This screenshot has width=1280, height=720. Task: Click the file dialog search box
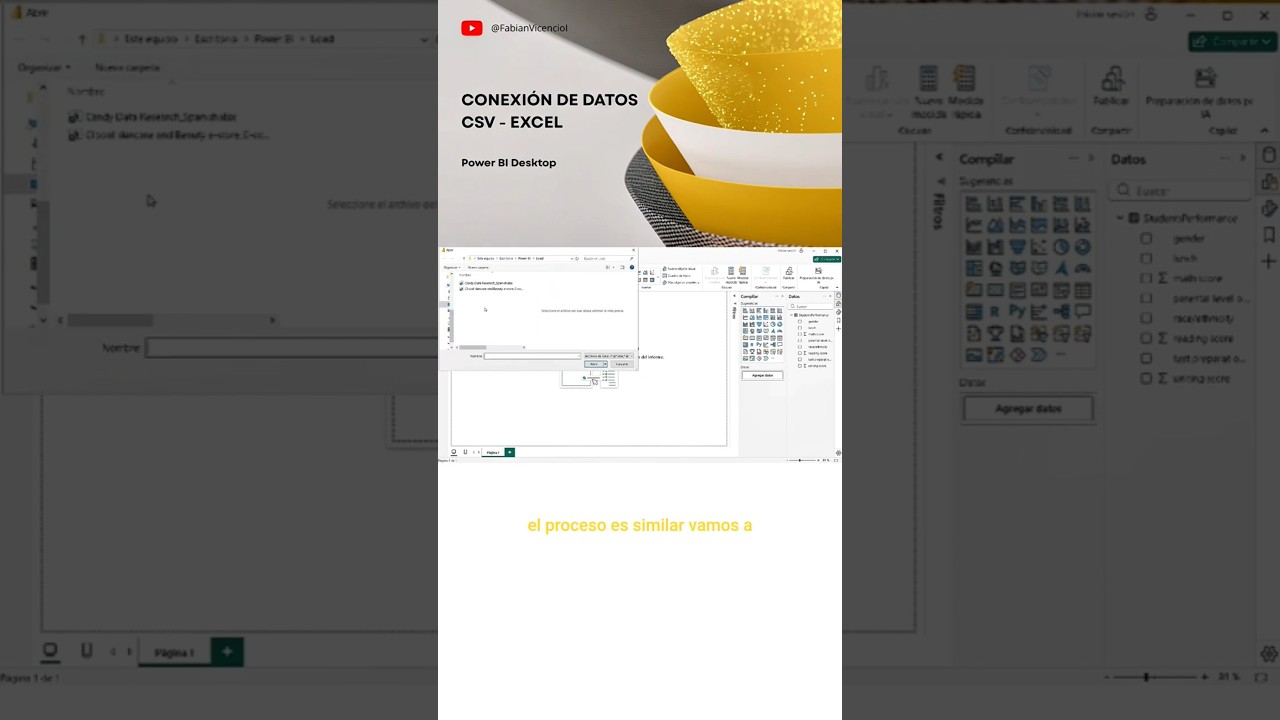(x=609, y=258)
